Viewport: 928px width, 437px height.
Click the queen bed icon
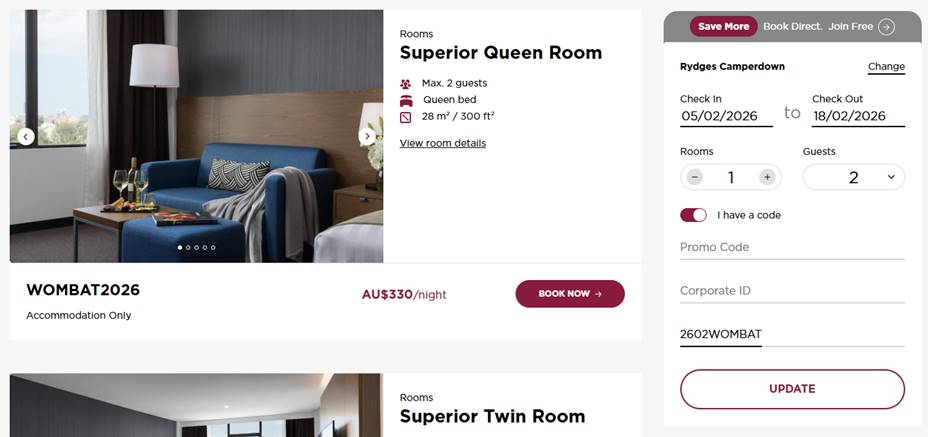tap(406, 101)
